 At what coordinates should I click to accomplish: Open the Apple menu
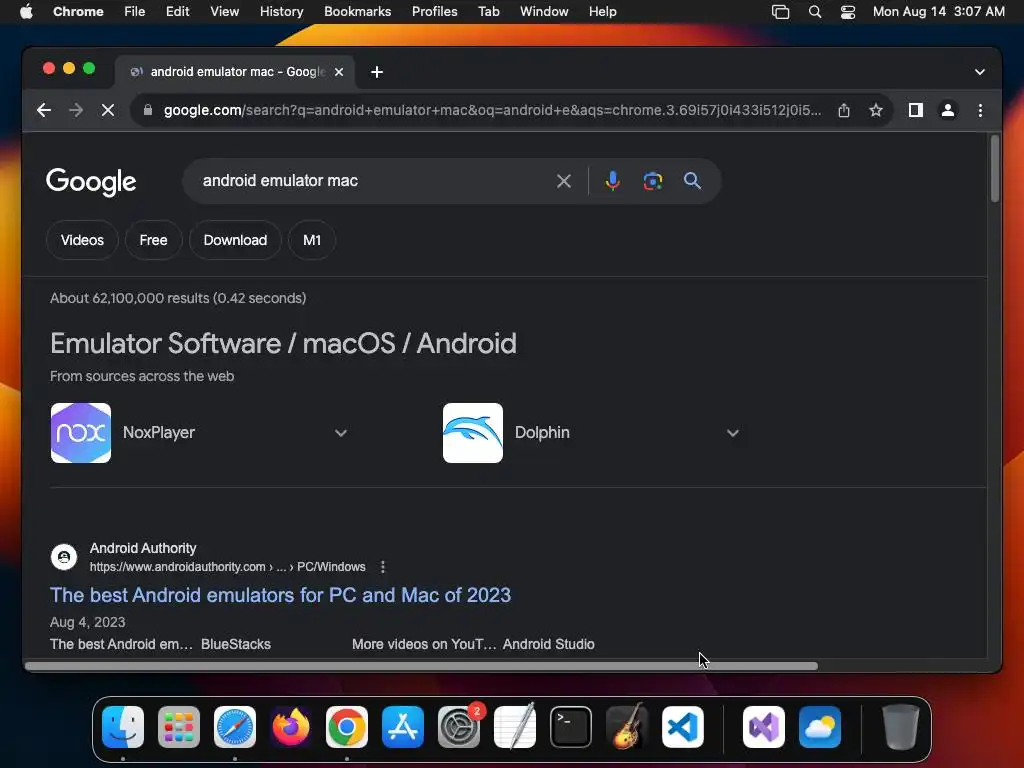coord(26,11)
